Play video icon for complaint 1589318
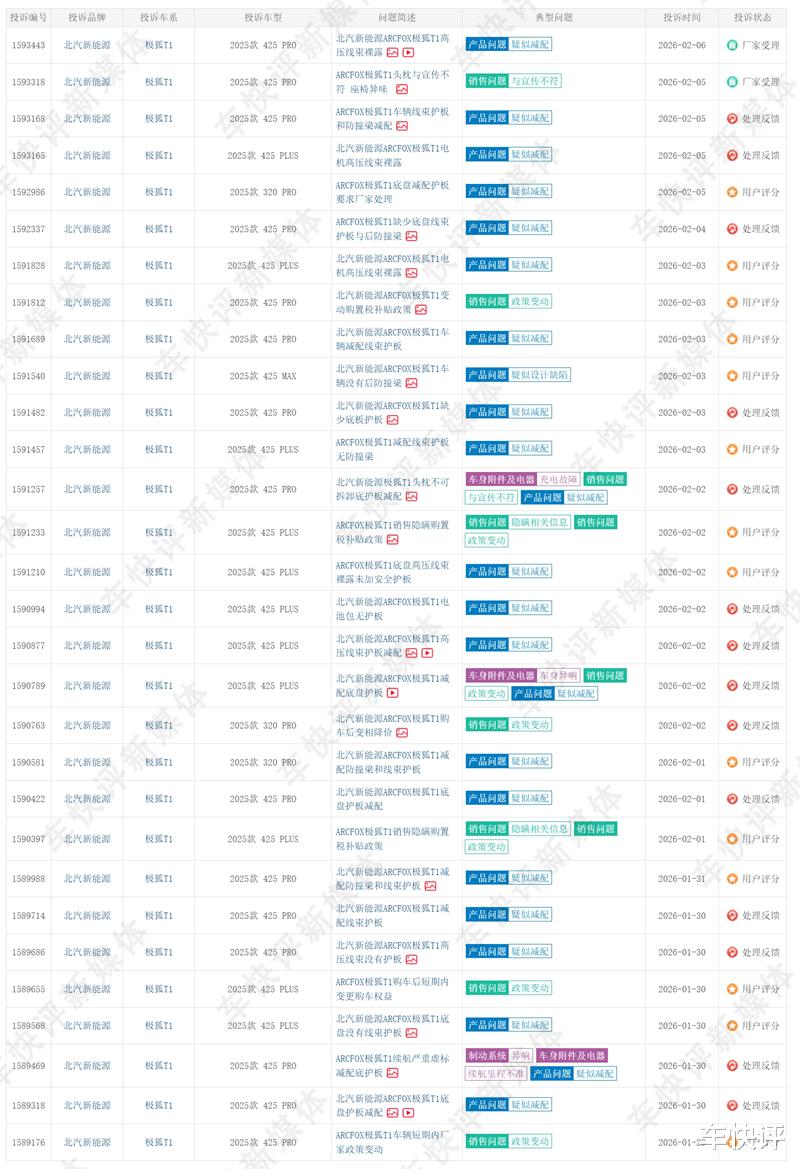Image resolution: width=800 pixels, height=1169 pixels. tap(409, 1113)
